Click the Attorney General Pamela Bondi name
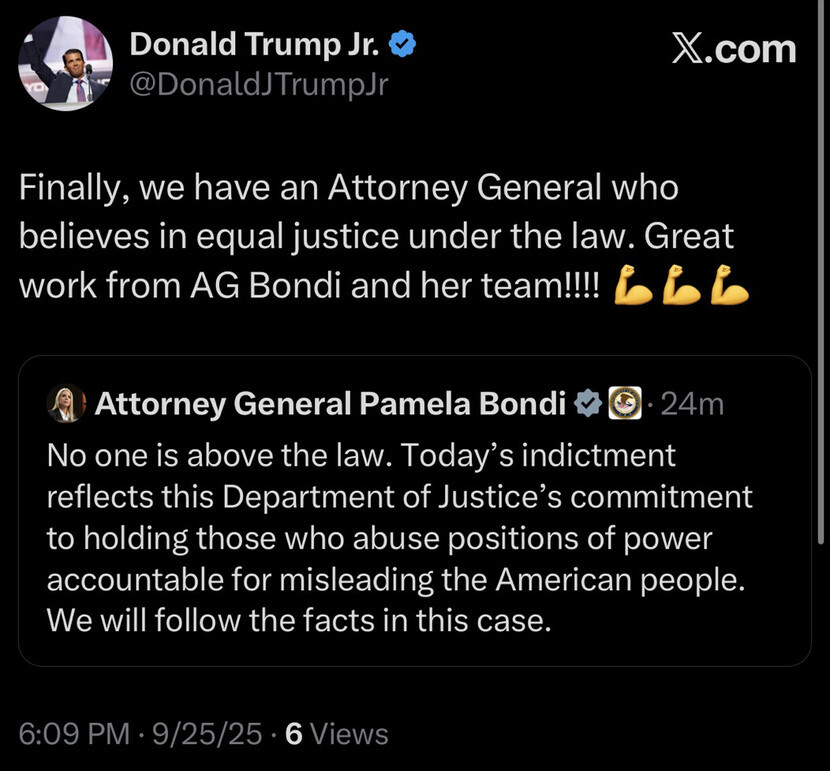The image size is (830, 771). [x=330, y=403]
